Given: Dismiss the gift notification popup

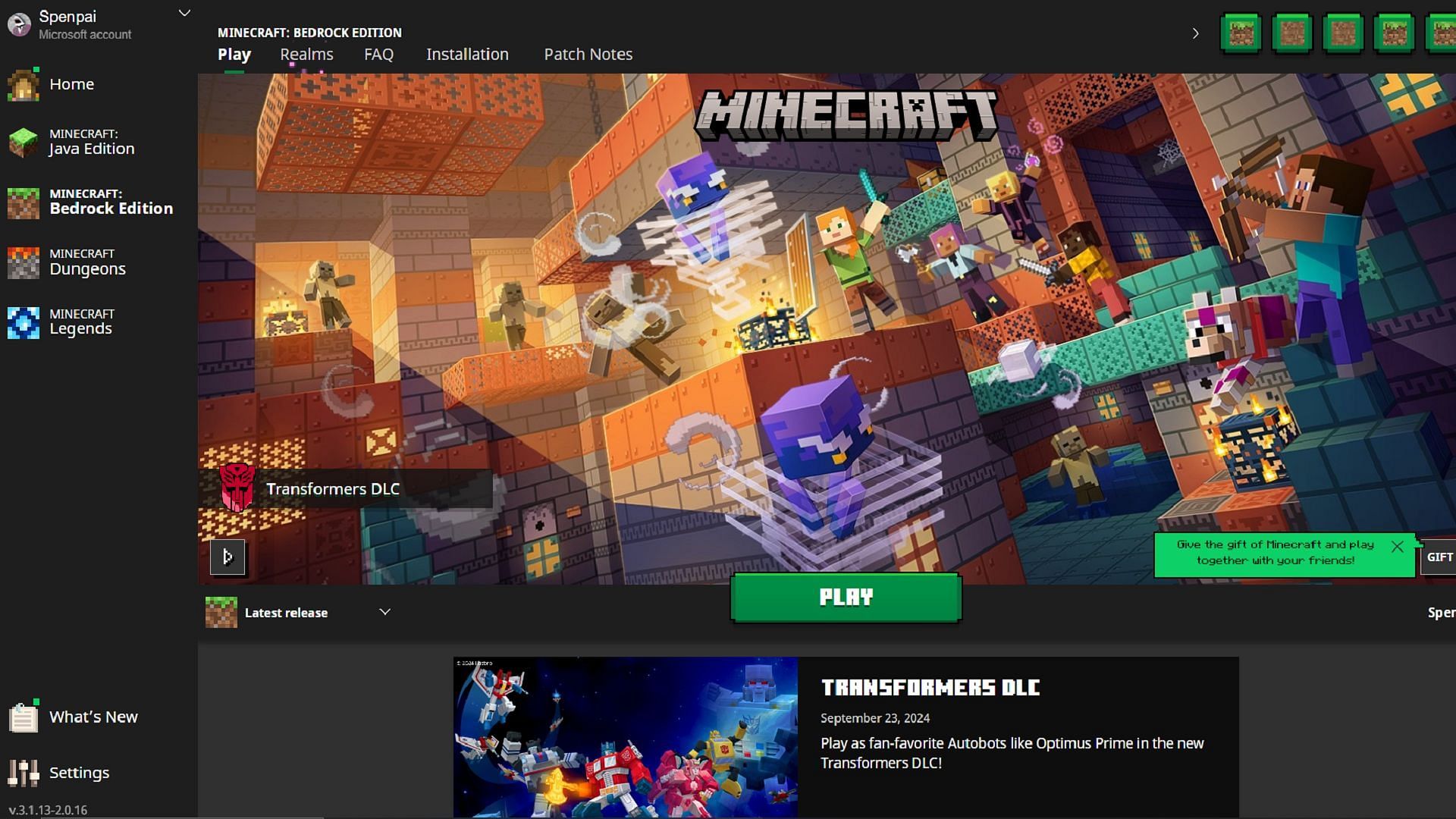Looking at the screenshot, I should pos(1399,545).
